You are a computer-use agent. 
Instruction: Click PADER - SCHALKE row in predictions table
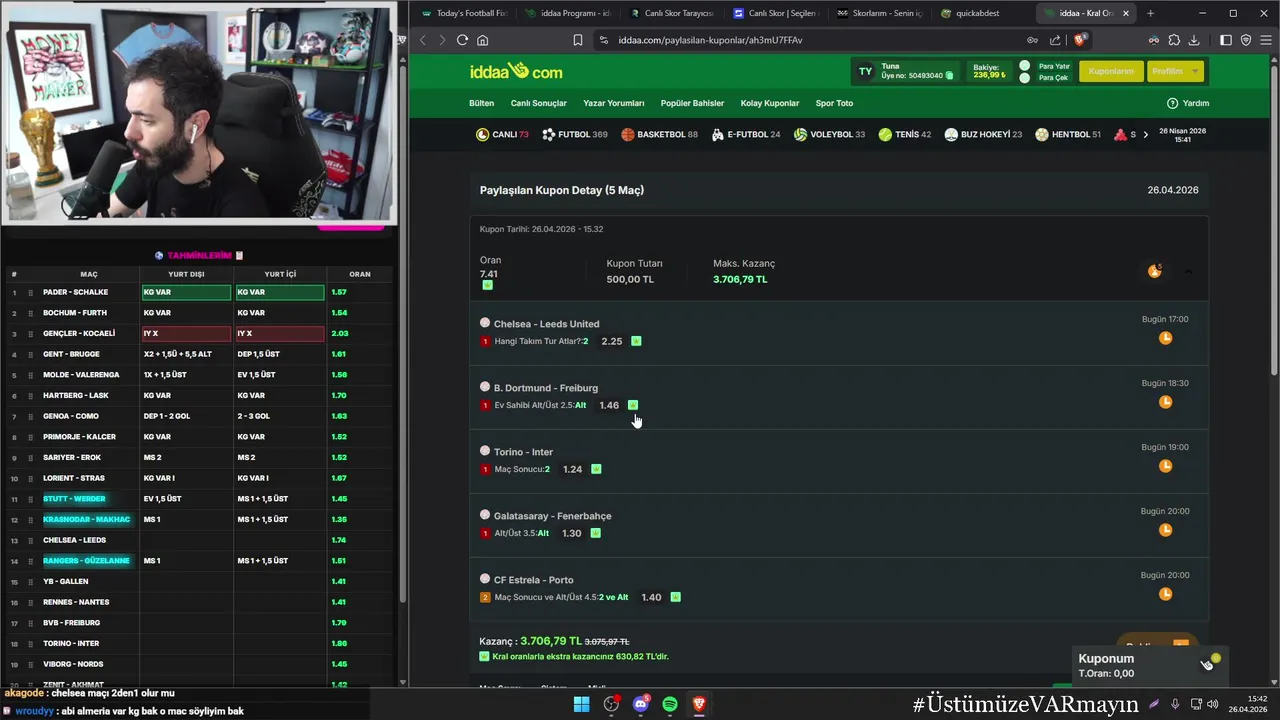click(x=200, y=292)
